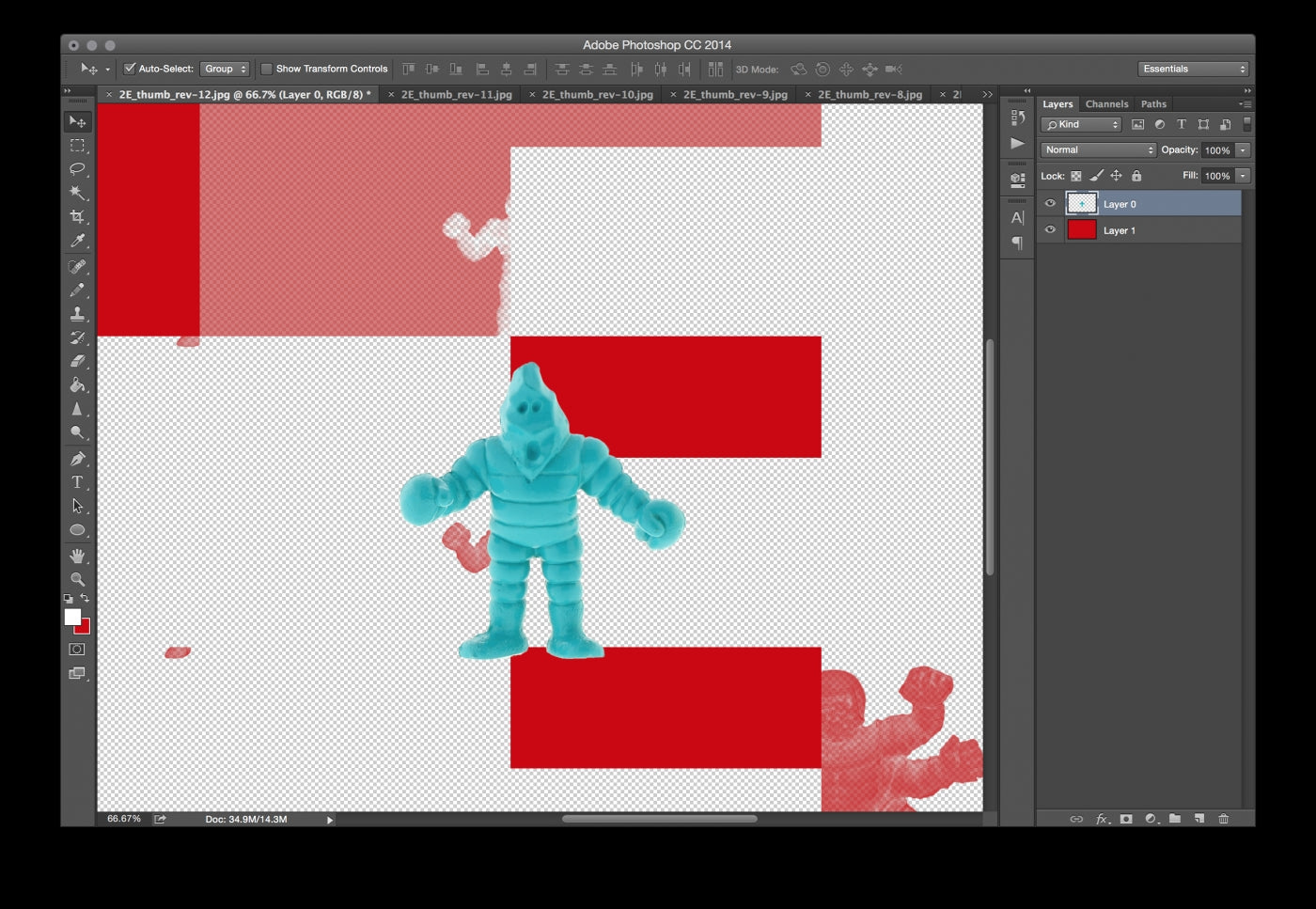
Task: Click the Opacity value field
Action: pyautogui.click(x=1217, y=150)
